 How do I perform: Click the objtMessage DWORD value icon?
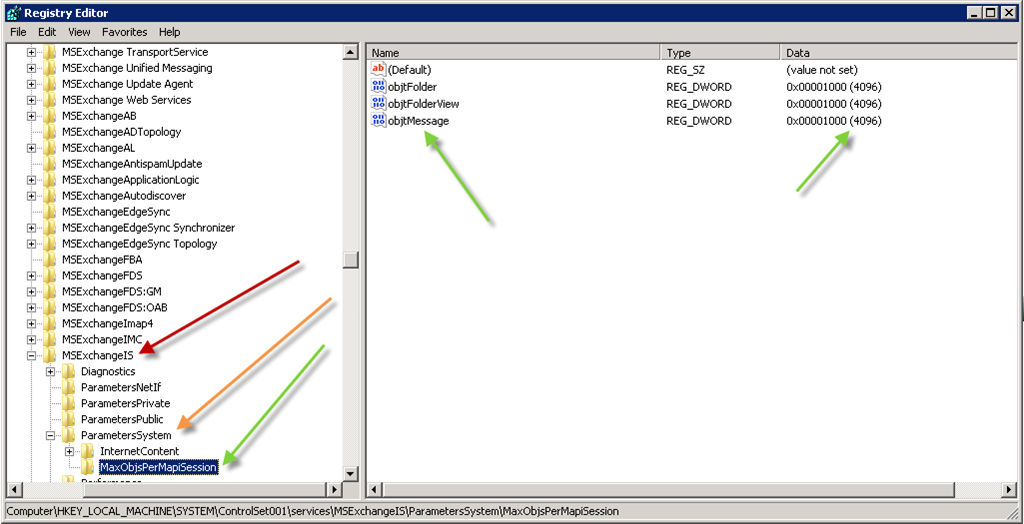(x=378, y=121)
